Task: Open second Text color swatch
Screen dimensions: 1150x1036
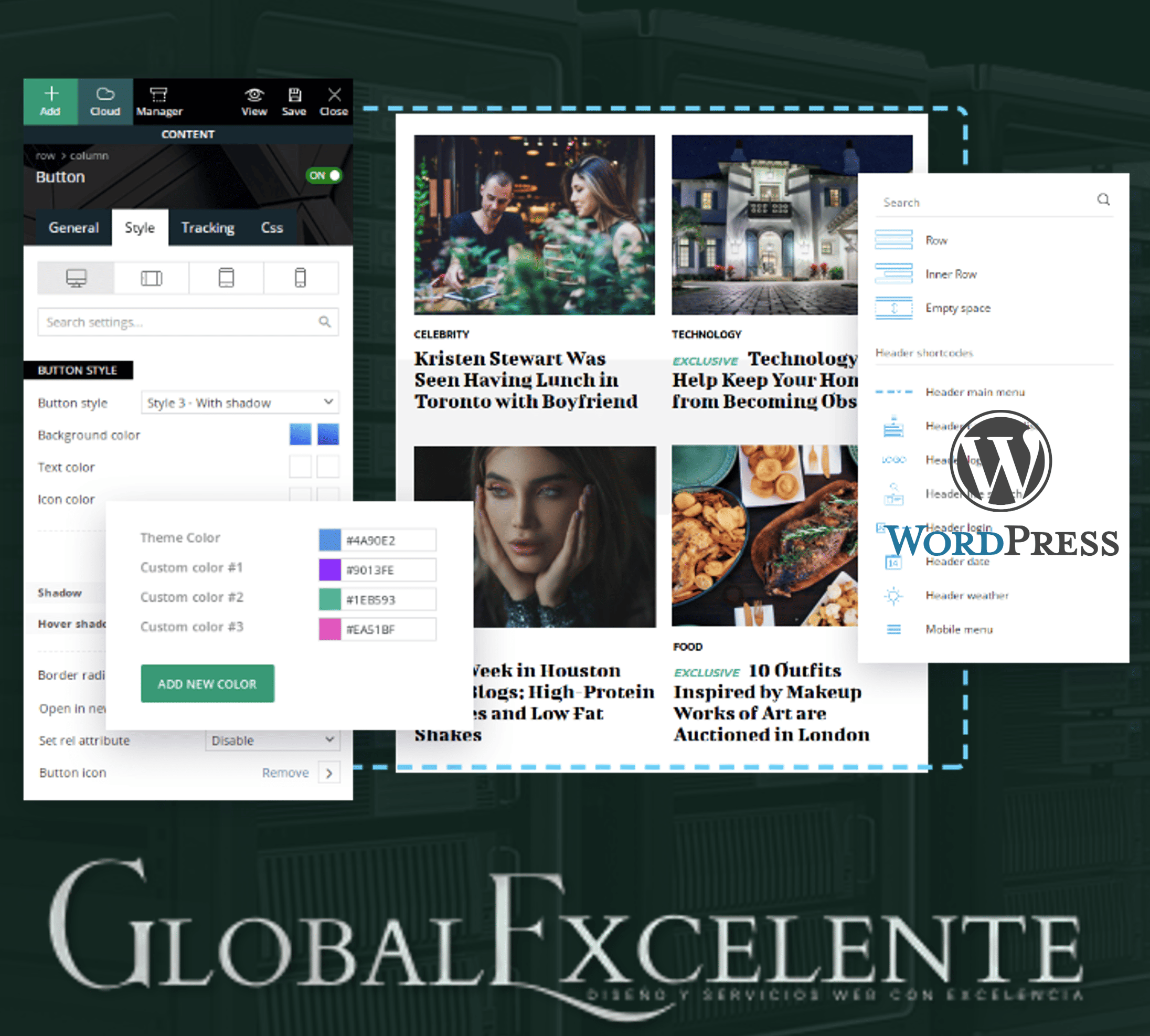Action: coord(328,467)
